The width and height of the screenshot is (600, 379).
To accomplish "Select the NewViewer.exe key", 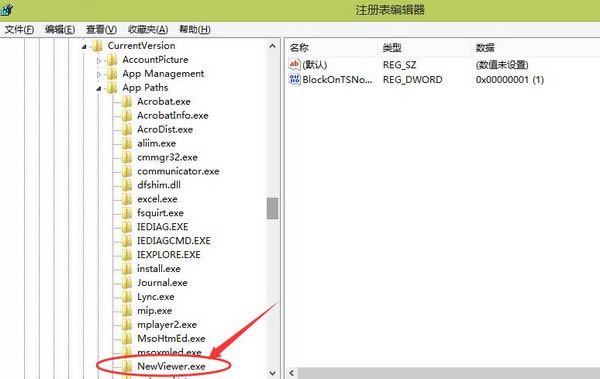I will (171, 367).
